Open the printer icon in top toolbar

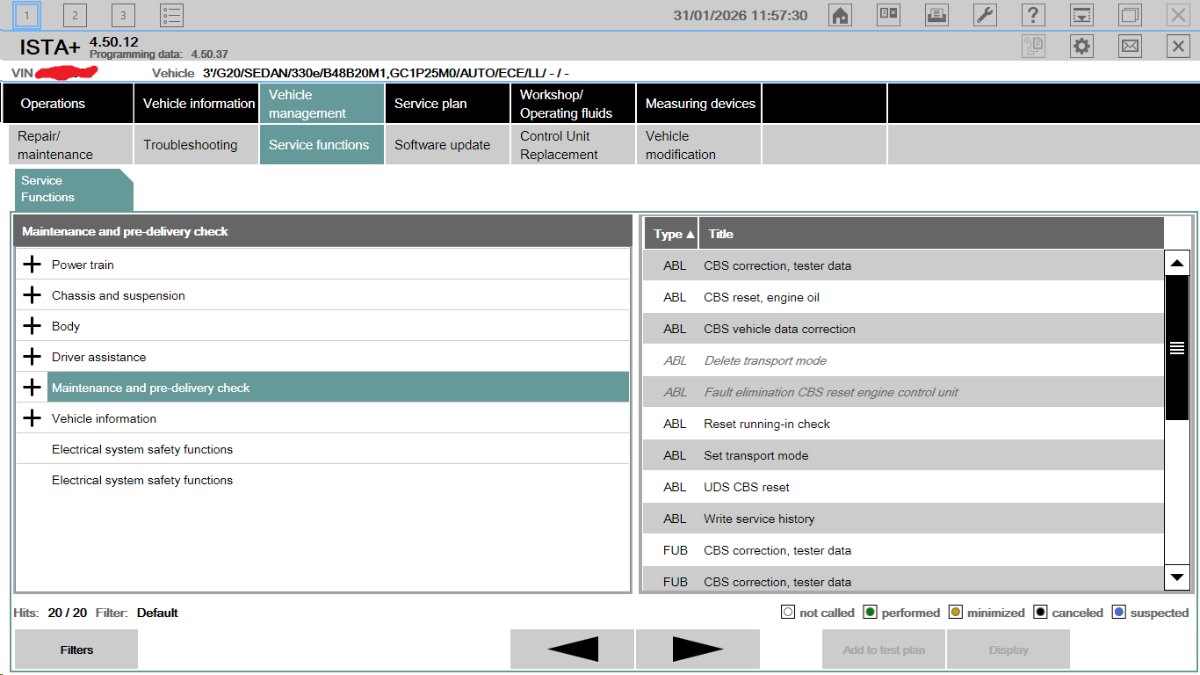click(937, 15)
